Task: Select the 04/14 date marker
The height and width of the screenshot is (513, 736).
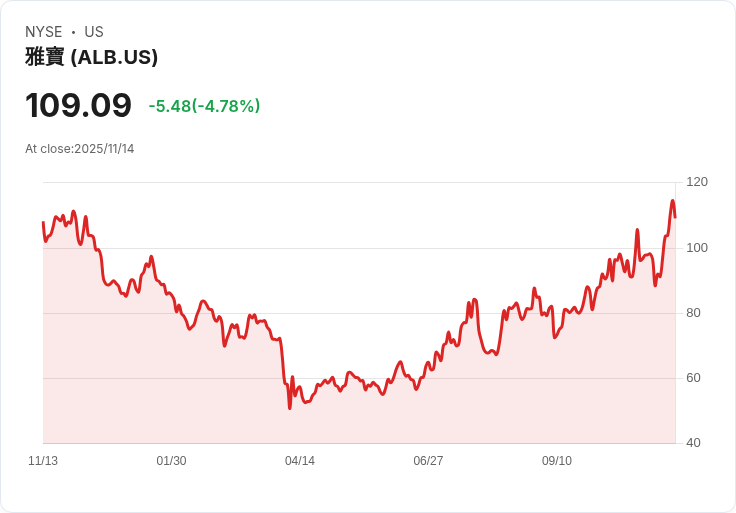Action: pos(300,461)
